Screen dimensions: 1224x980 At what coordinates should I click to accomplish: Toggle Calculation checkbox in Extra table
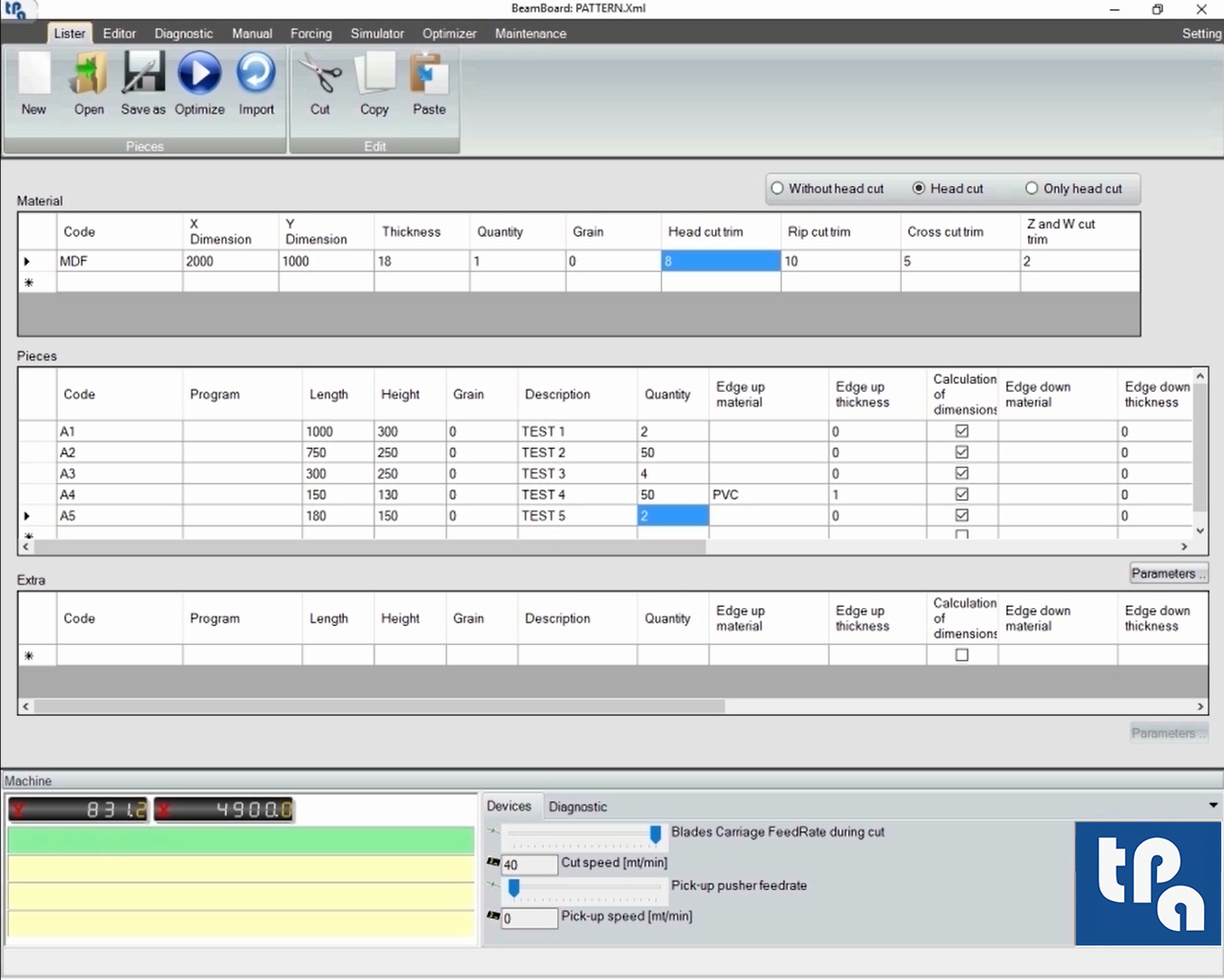click(x=962, y=655)
